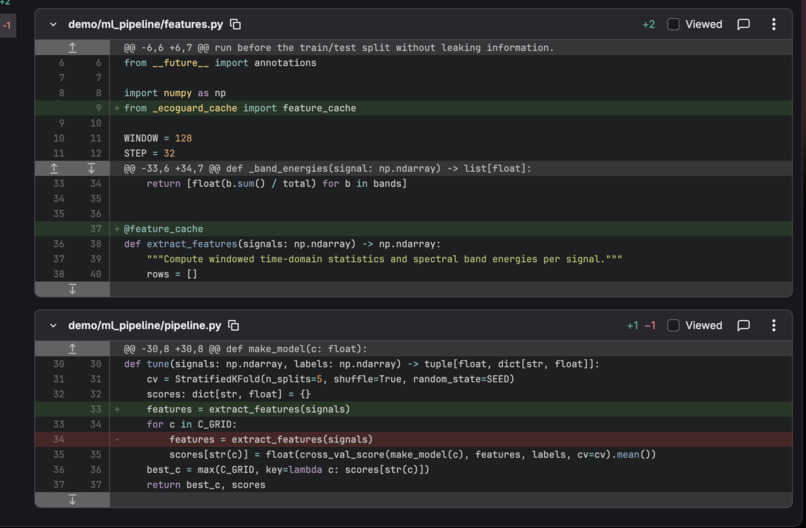The width and height of the screenshot is (806, 528).
Task: Click the cross_val_score scores line
Action: (x=413, y=454)
